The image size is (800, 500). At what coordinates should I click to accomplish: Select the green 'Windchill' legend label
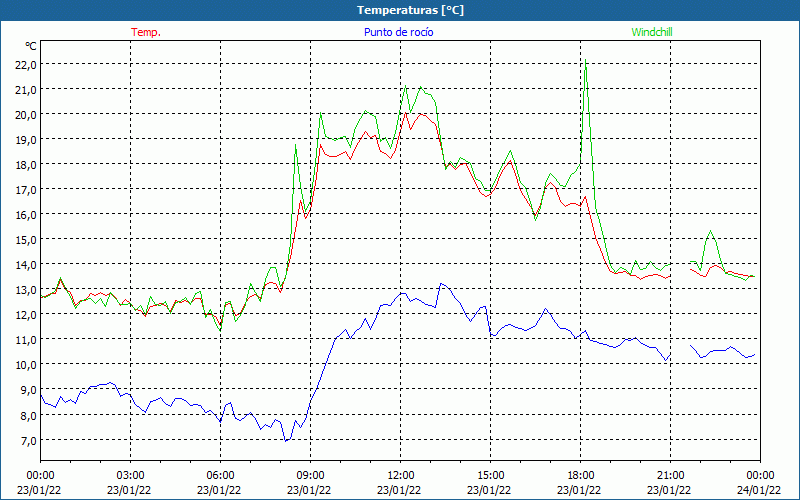652,32
